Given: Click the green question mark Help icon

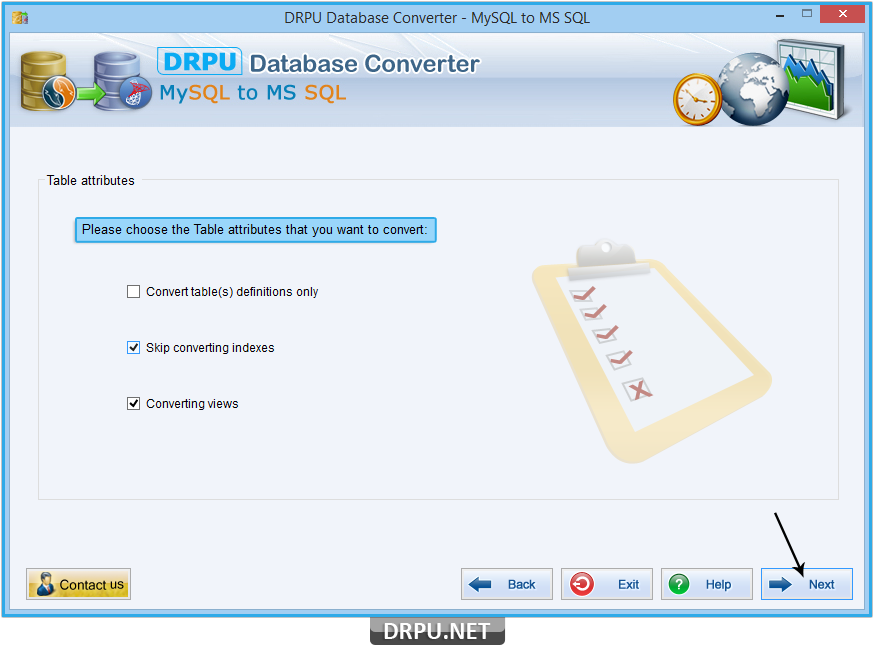Looking at the screenshot, I should click(x=679, y=584).
